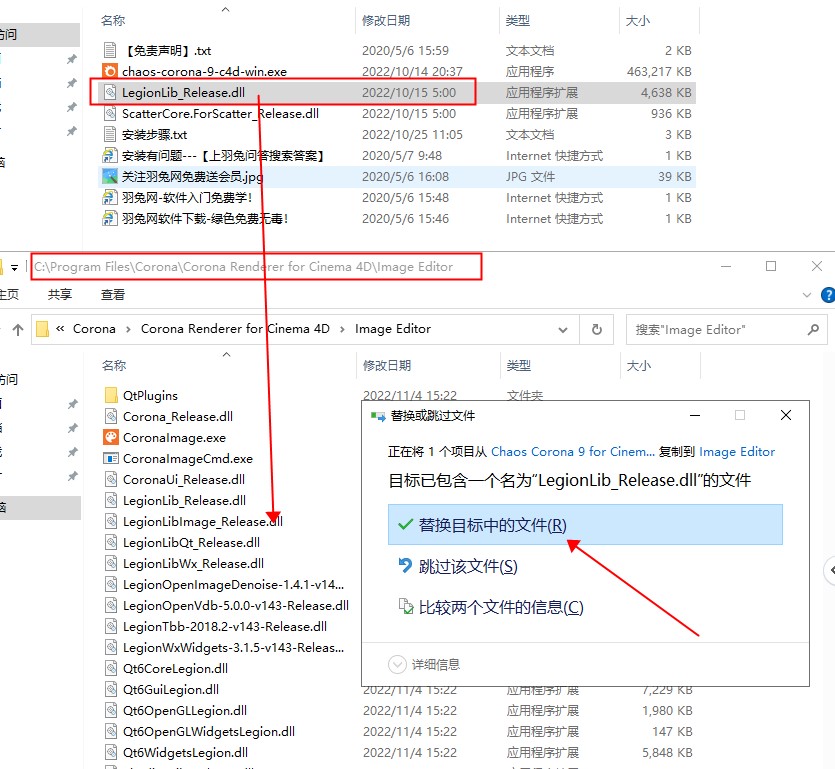Select LegionLib_Release.dll in the lower window
The image size is (835, 769).
coord(184,501)
